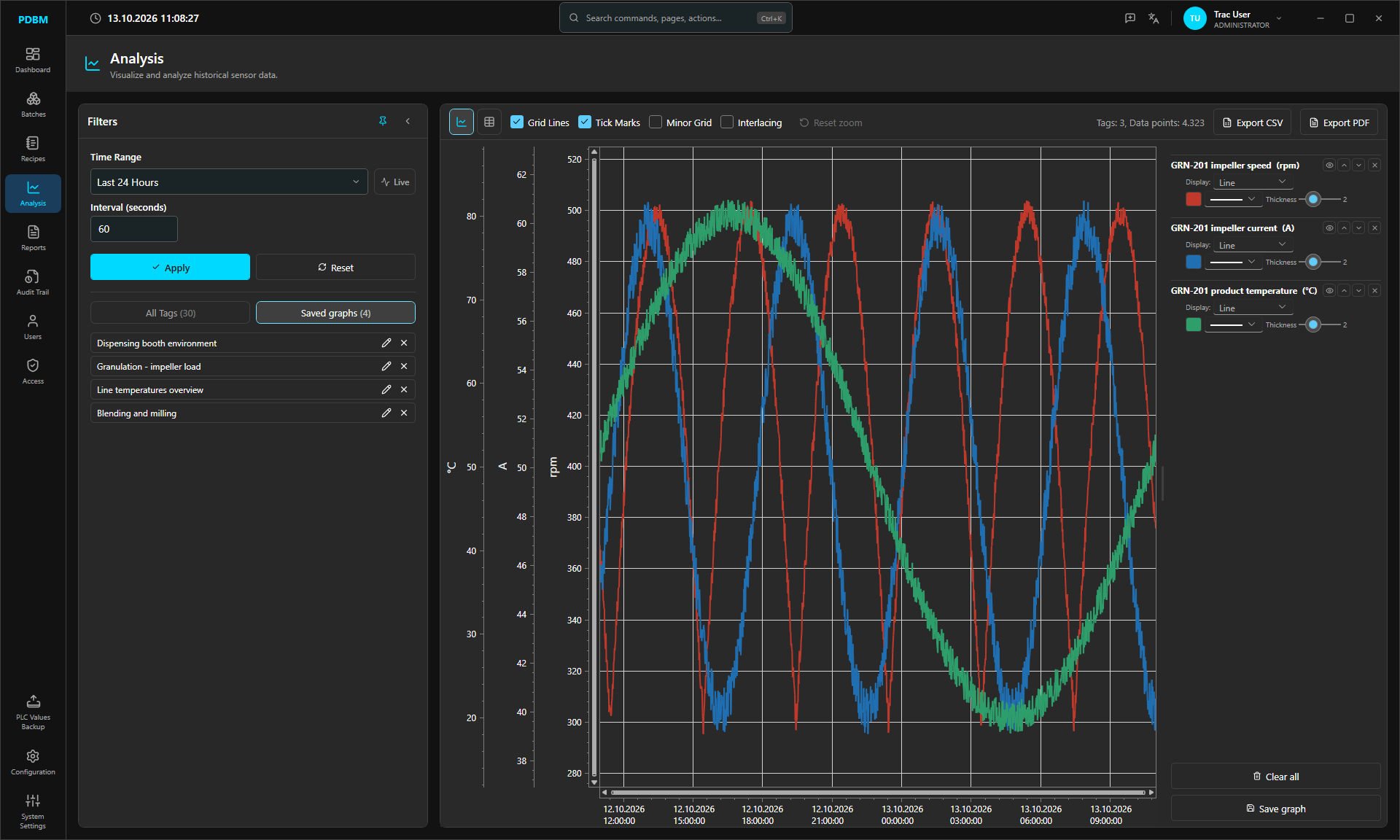
Task: Open the Trac User account menu
Action: 1232,18
